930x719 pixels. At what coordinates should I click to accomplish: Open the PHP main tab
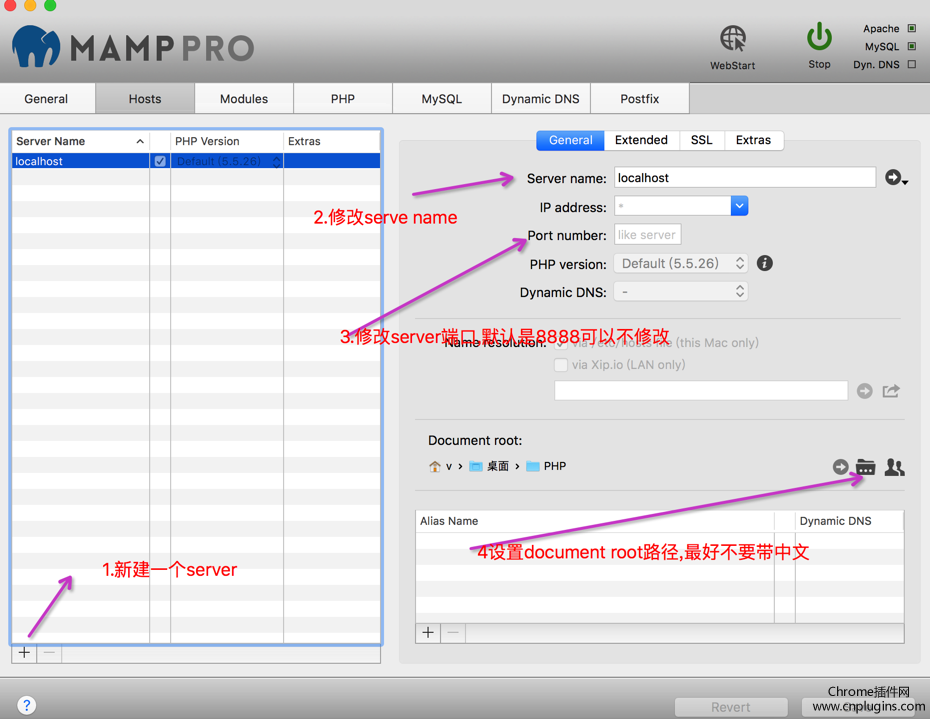tap(343, 98)
